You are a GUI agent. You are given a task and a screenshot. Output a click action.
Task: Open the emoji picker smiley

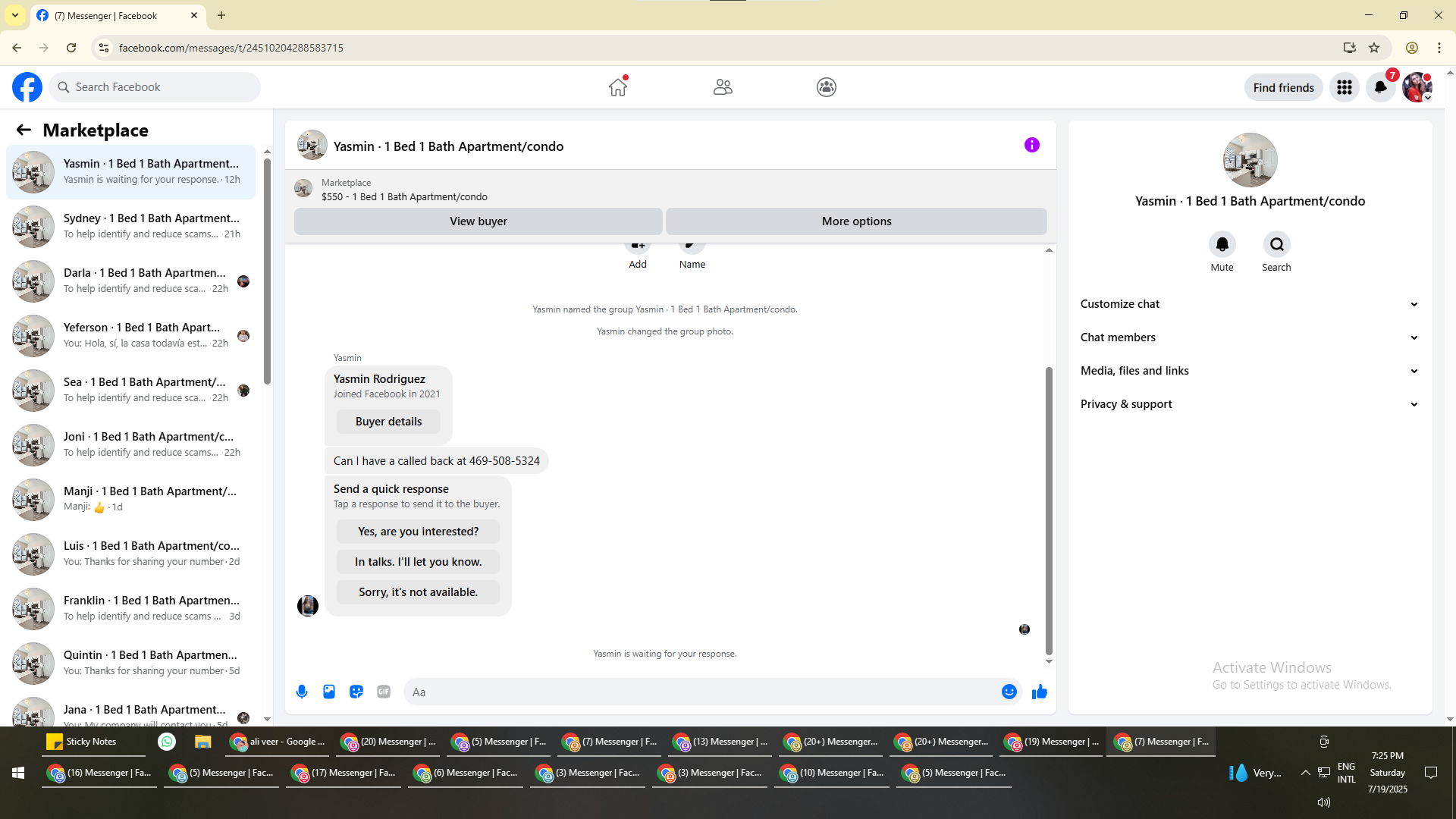tap(1009, 692)
